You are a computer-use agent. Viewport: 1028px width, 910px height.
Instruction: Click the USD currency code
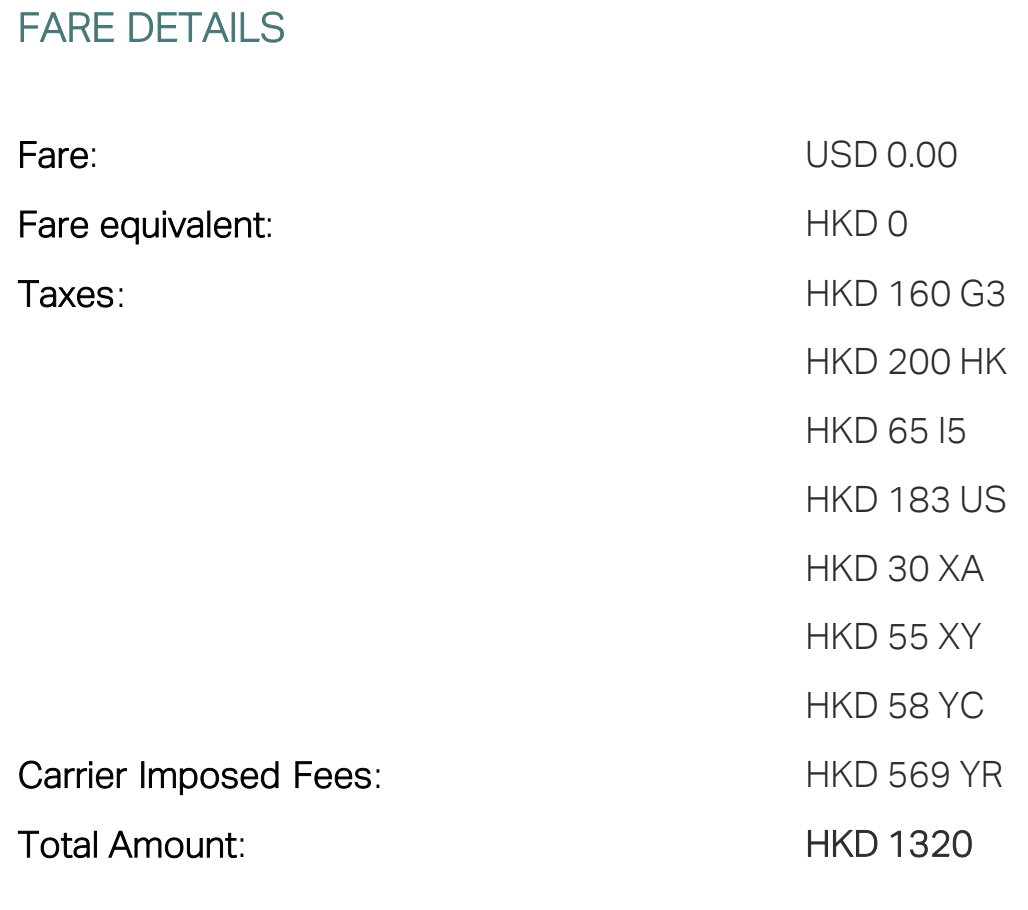click(842, 156)
